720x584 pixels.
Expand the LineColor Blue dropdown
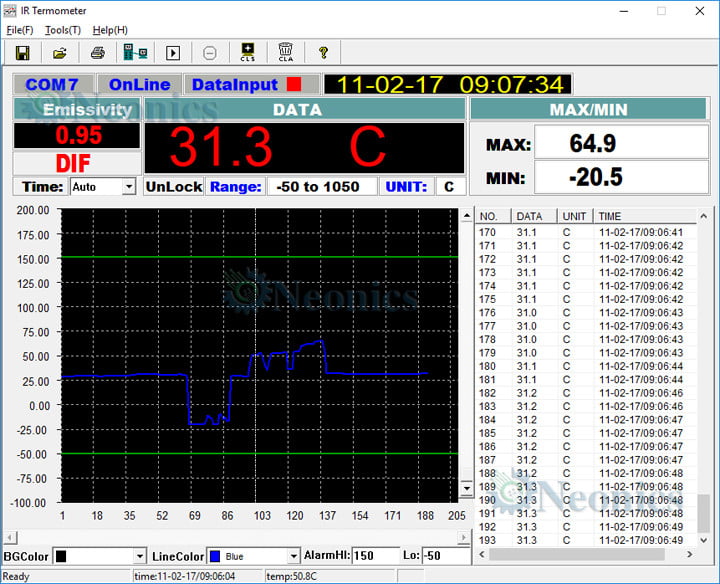(294, 556)
